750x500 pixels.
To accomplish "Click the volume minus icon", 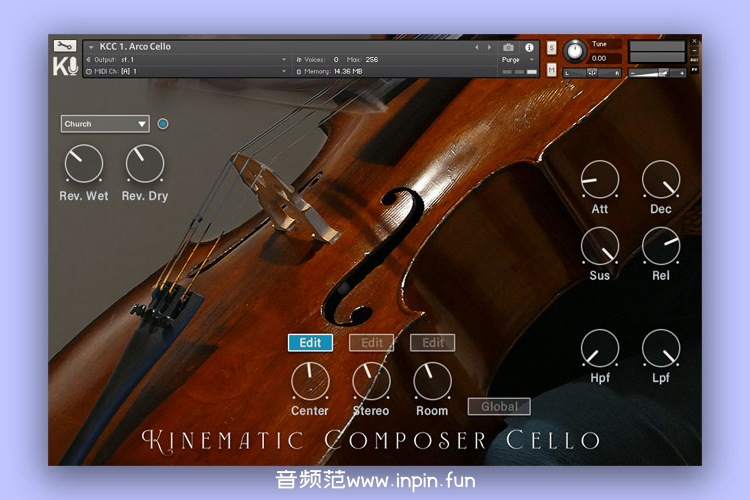I will 632,73.
